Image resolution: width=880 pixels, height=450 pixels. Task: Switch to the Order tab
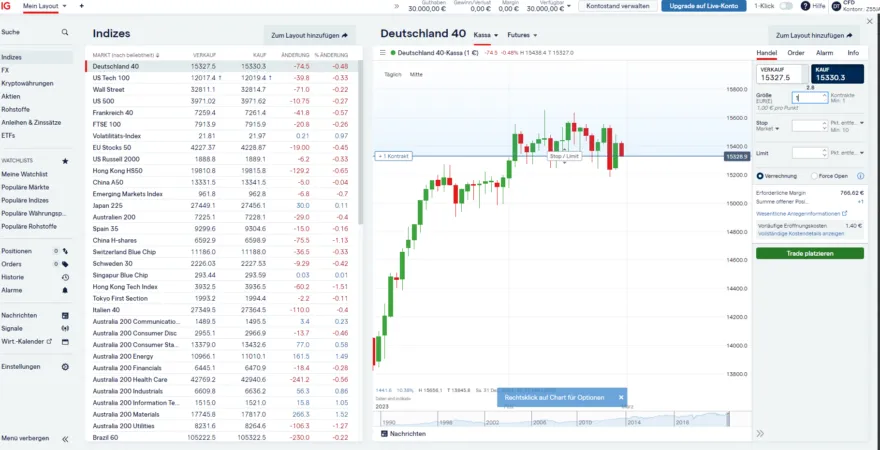pyautogui.click(x=796, y=52)
